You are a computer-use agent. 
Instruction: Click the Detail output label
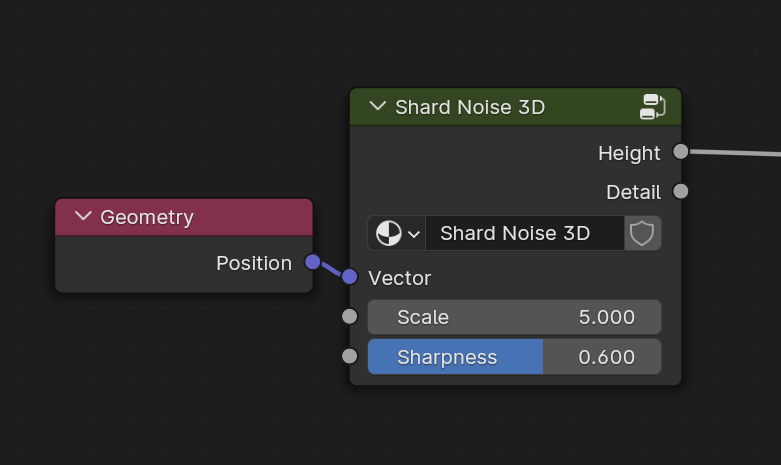[633, 192]
